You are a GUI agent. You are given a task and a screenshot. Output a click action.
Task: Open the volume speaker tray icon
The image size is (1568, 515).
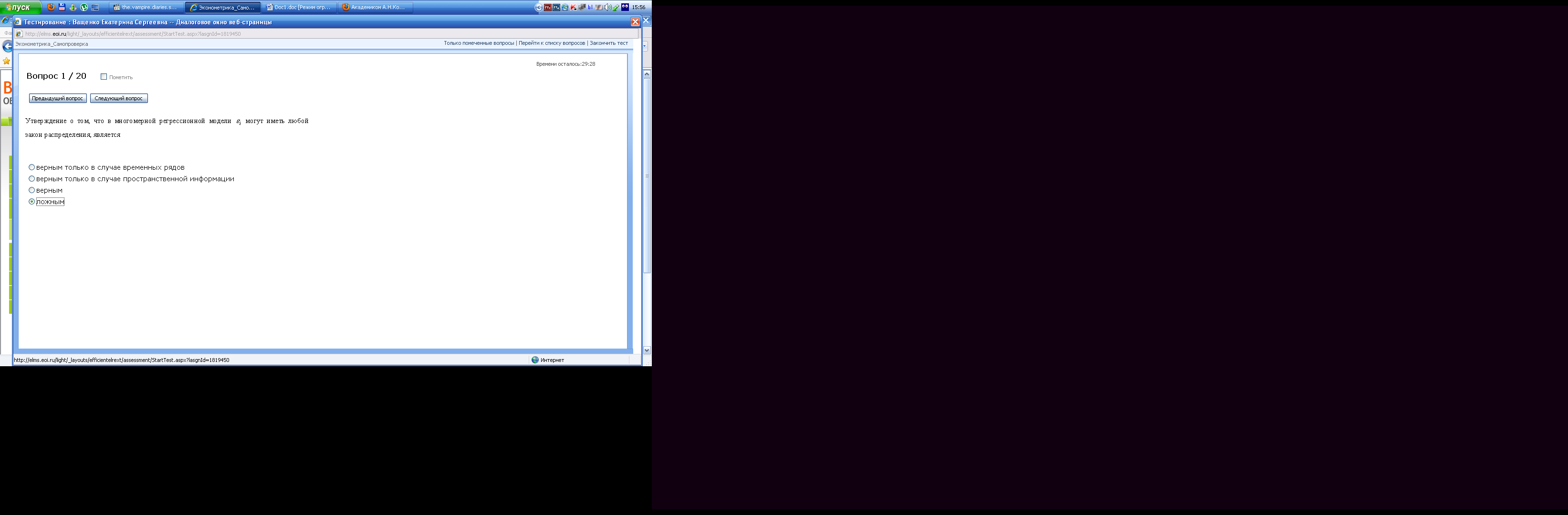click(x=608, y=7)
